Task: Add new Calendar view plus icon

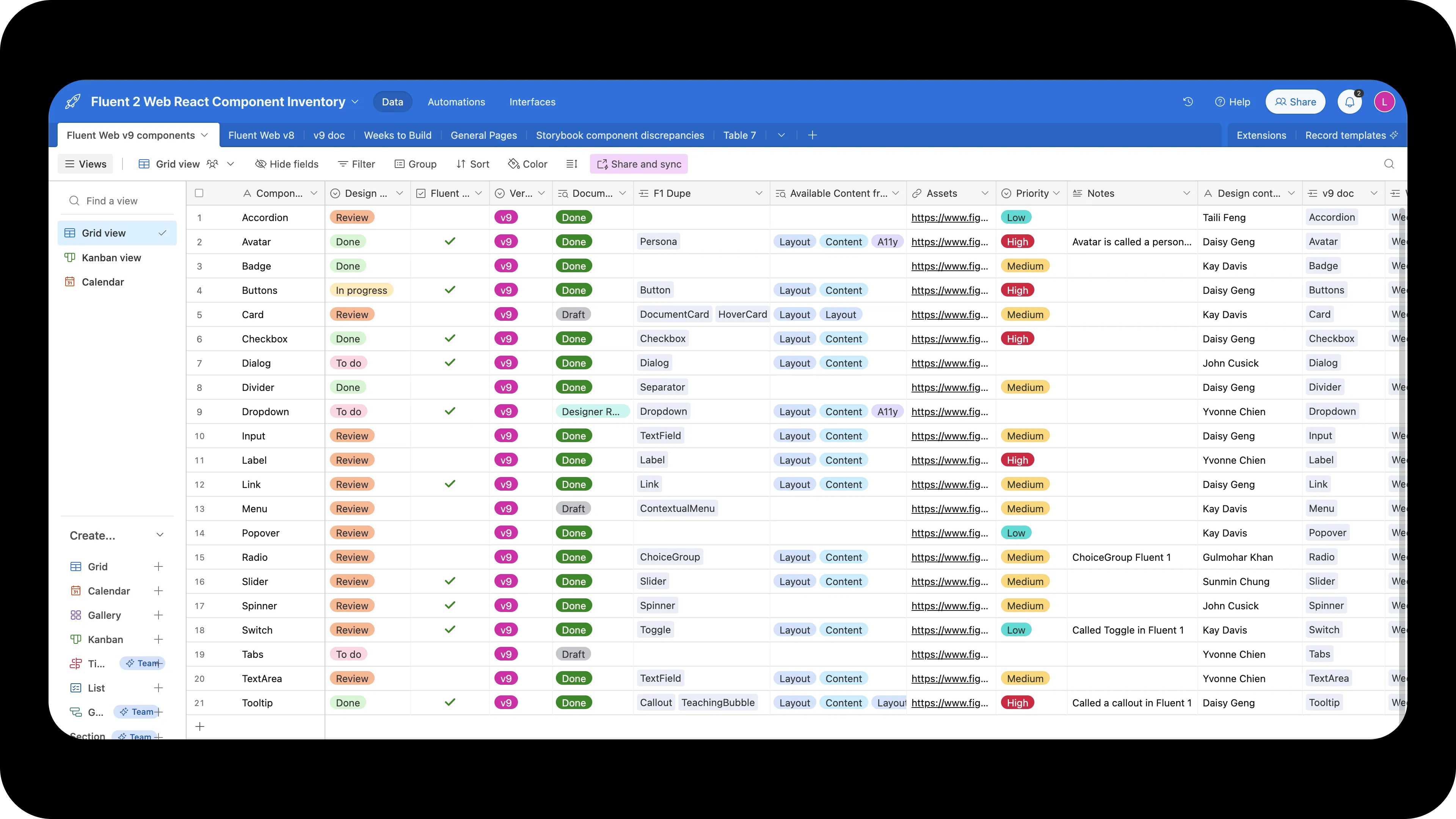Action: [x=159, y=591]
